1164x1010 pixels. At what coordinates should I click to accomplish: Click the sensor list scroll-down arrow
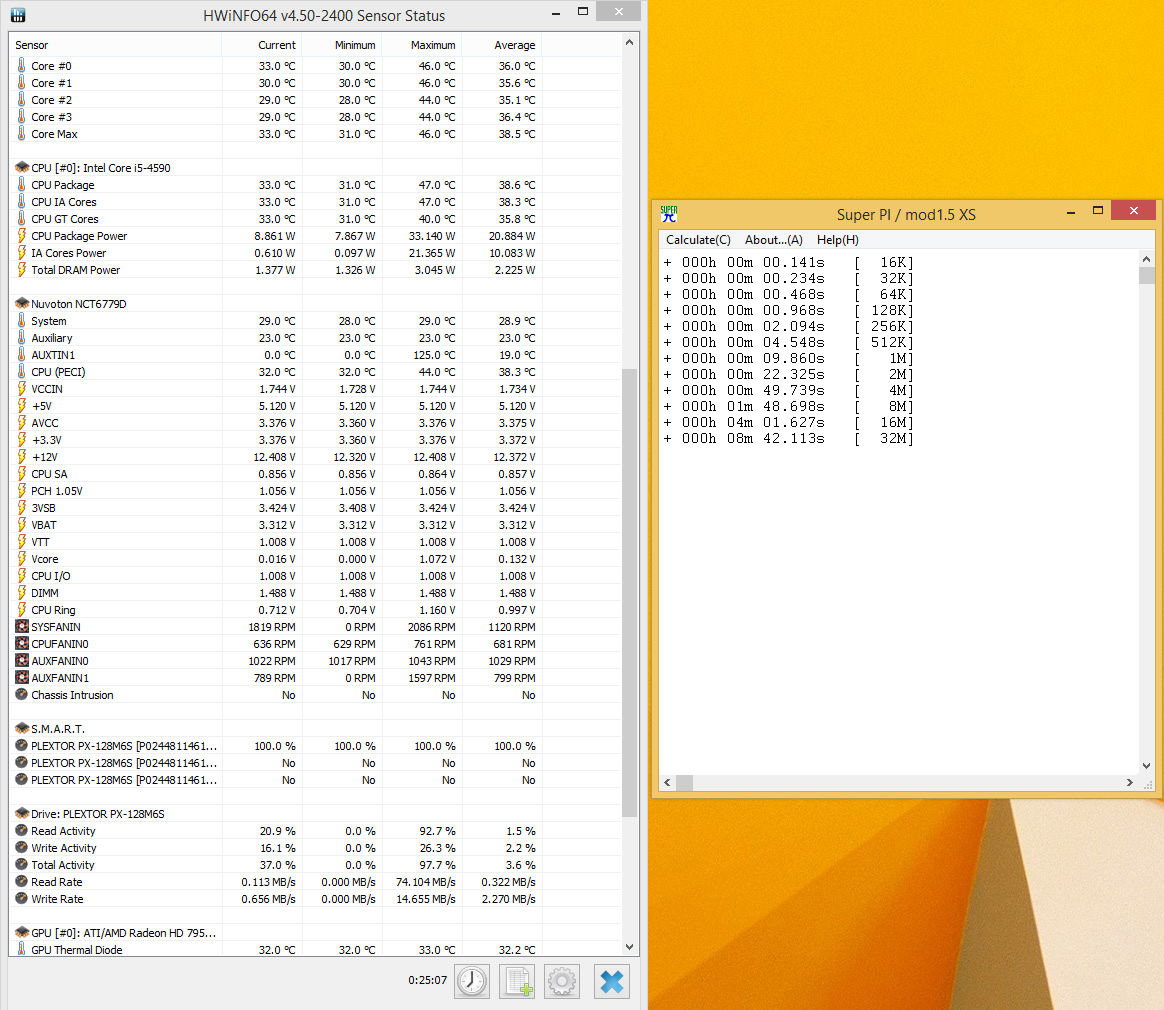629,946
